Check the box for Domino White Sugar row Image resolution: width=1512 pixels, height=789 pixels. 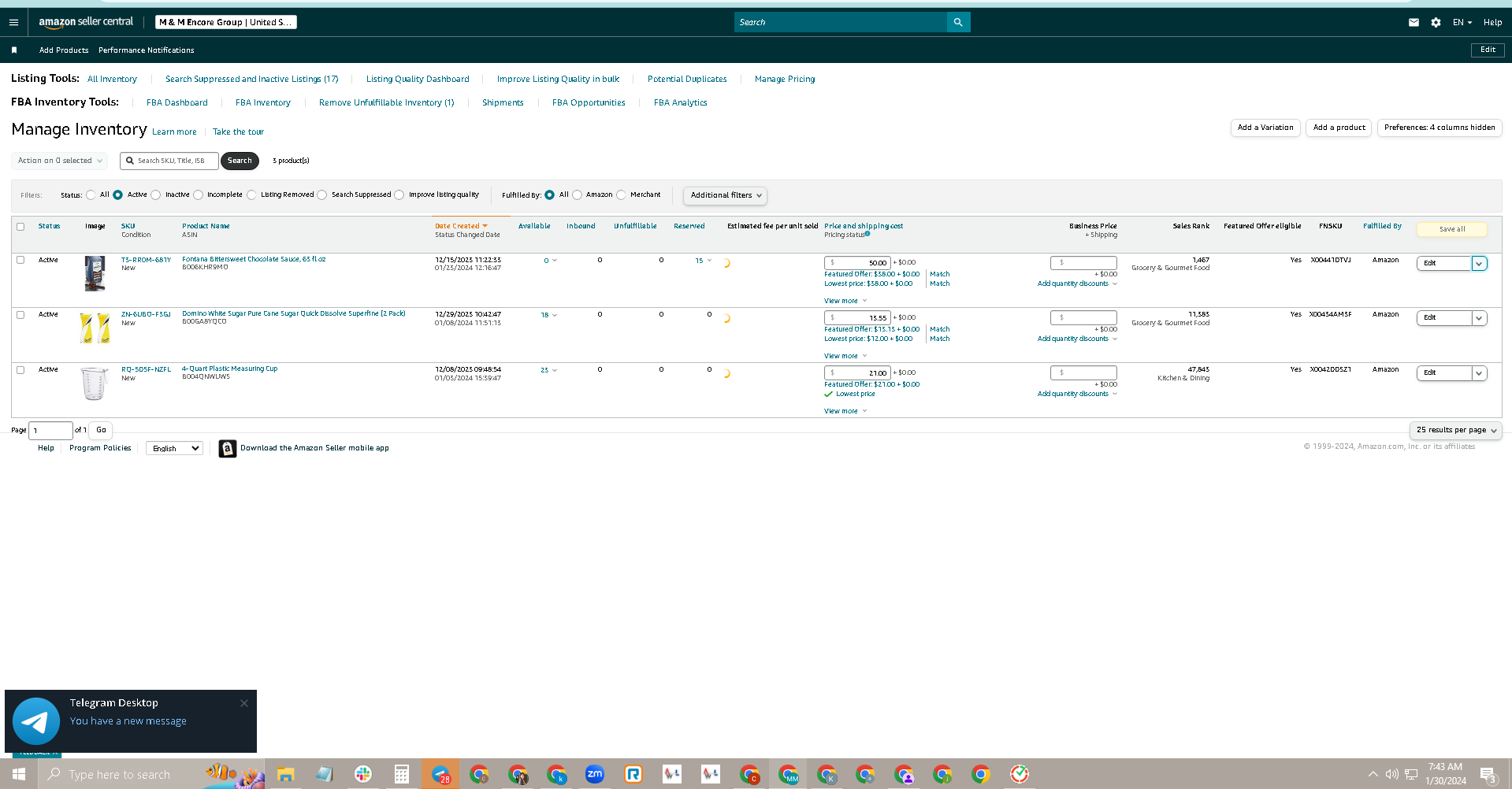click(20, 315)
